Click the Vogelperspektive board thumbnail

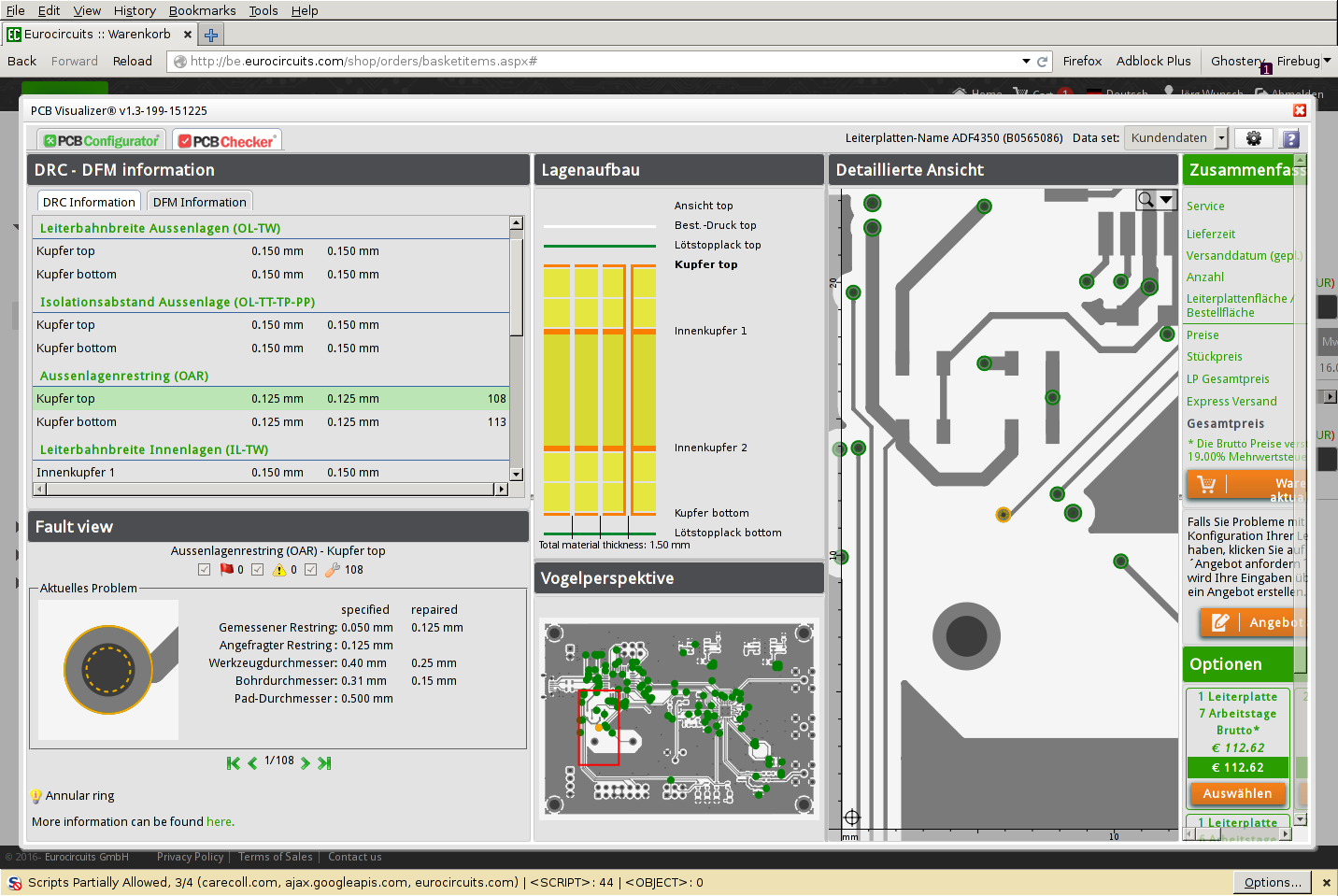679,718
